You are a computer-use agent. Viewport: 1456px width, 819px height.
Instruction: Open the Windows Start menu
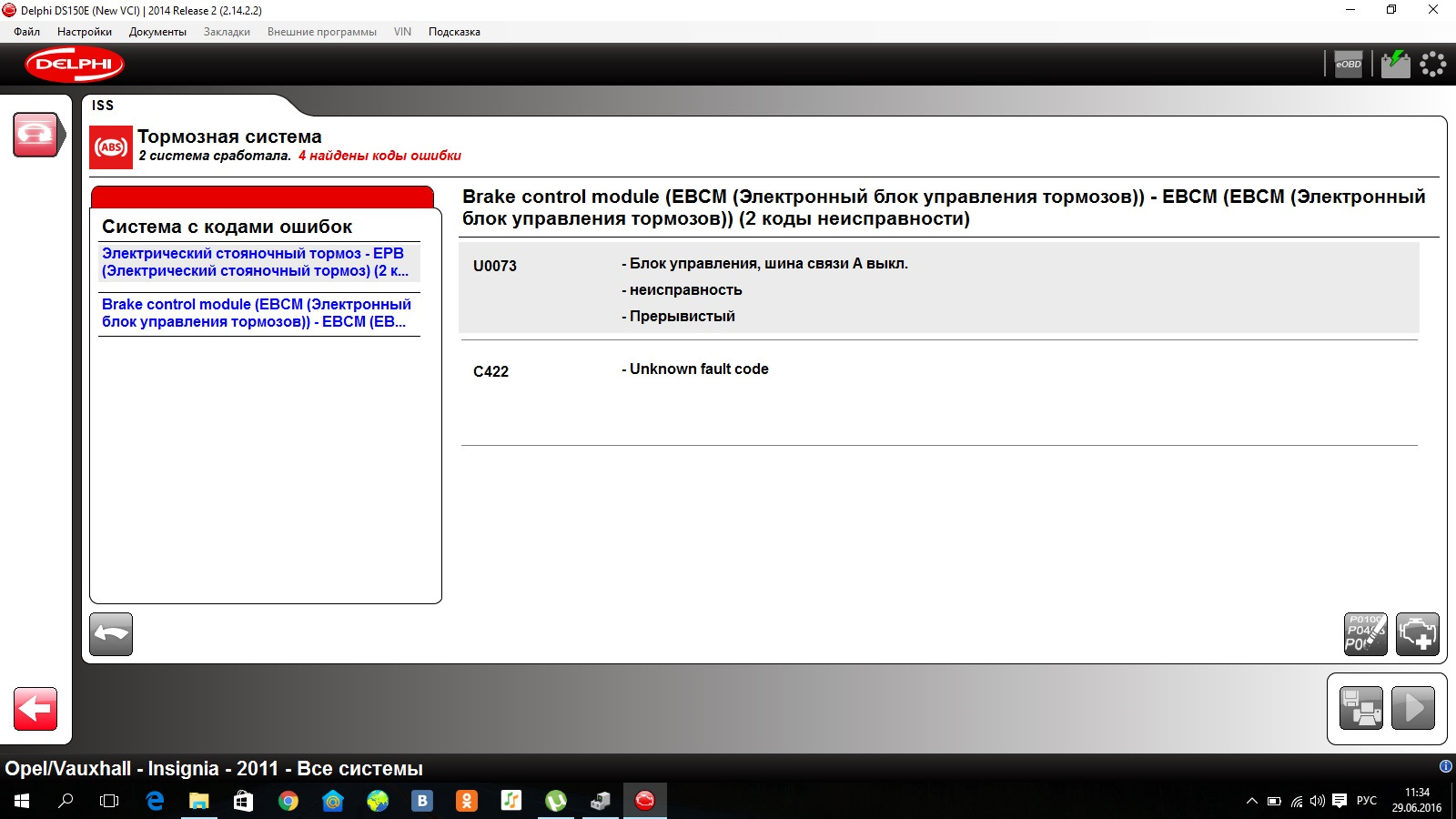(x=22, y=801)
